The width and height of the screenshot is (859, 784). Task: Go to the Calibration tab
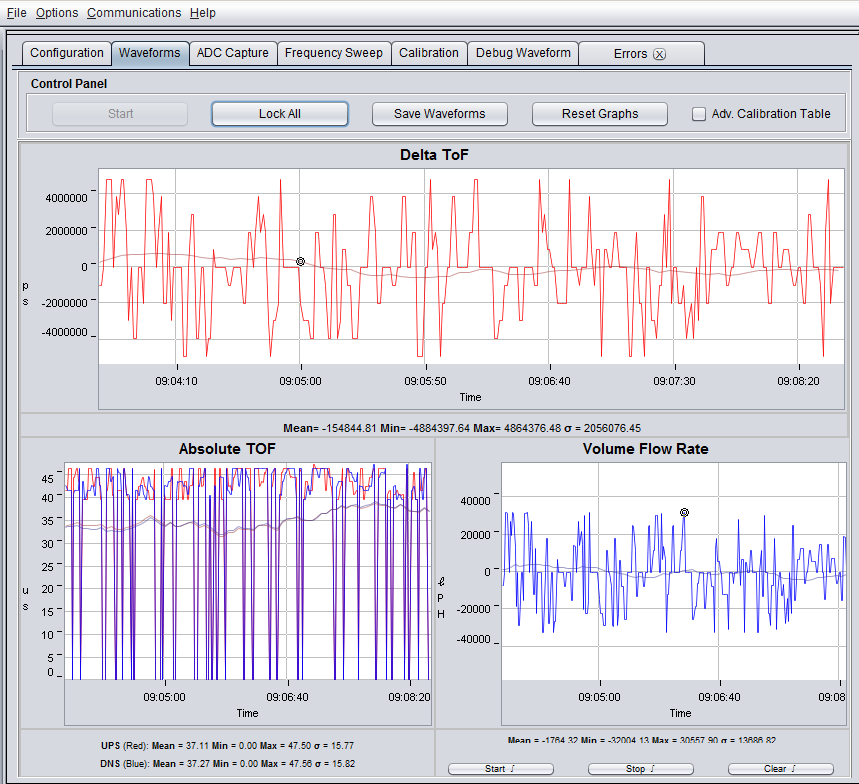click(428, 53)
